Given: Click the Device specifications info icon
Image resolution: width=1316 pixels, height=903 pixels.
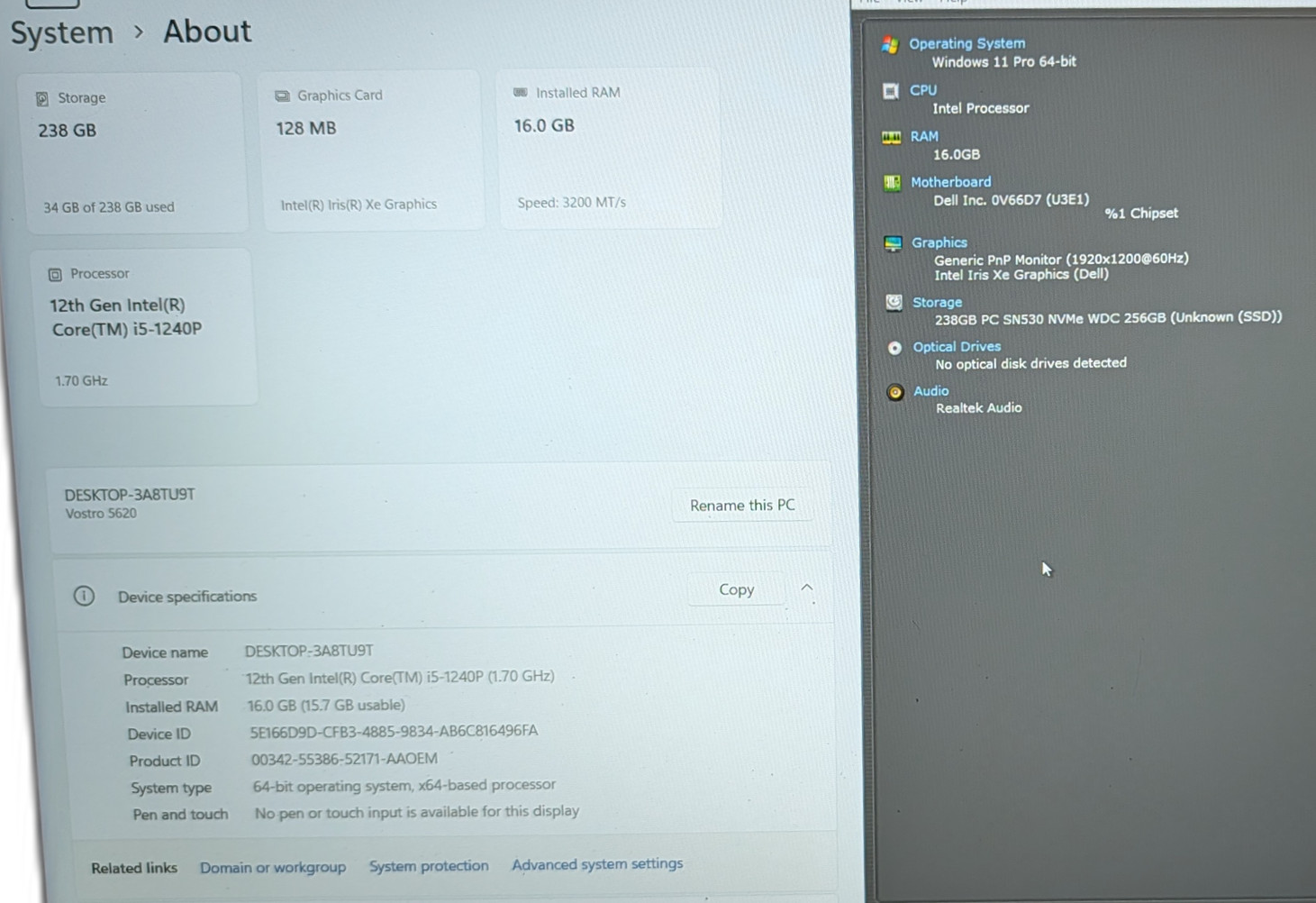Looking at the screenshot, I should coord(84,596).
